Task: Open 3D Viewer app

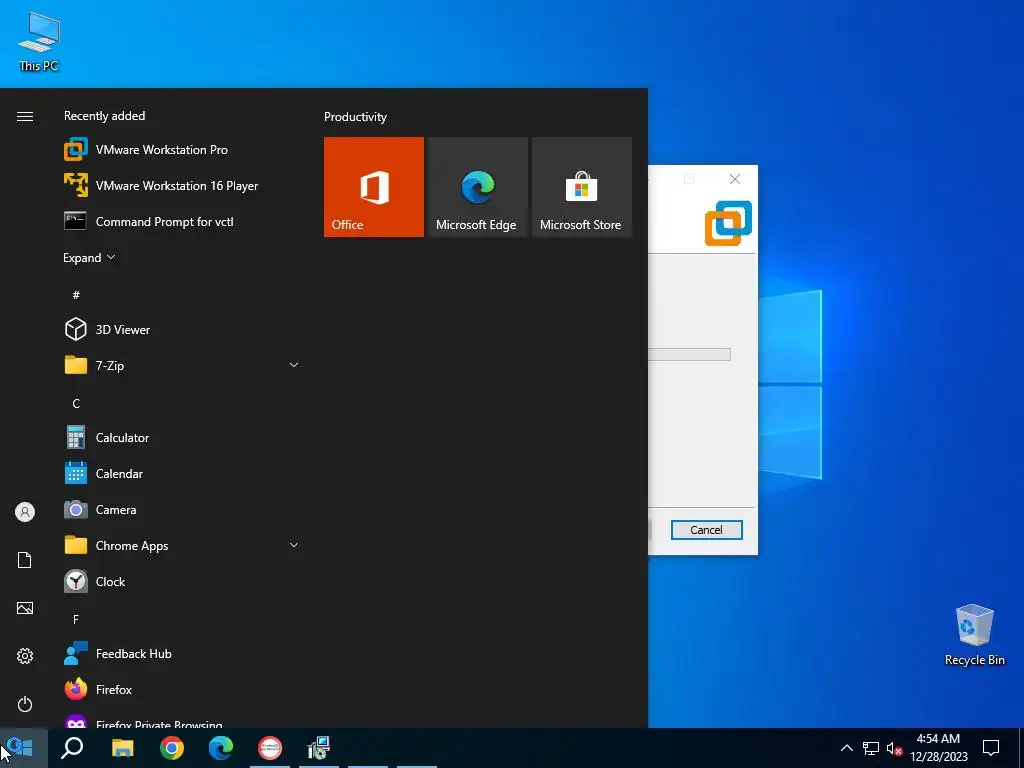Action: 182,330
